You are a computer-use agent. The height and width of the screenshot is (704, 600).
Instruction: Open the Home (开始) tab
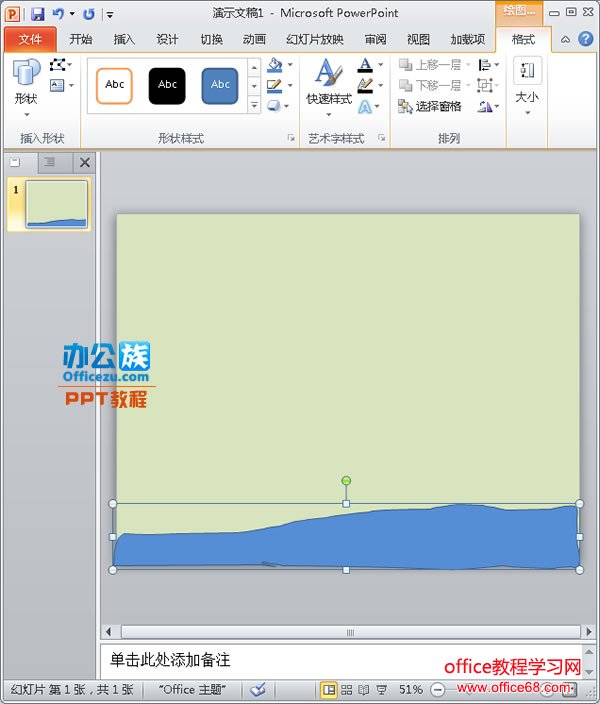(81, 40)
